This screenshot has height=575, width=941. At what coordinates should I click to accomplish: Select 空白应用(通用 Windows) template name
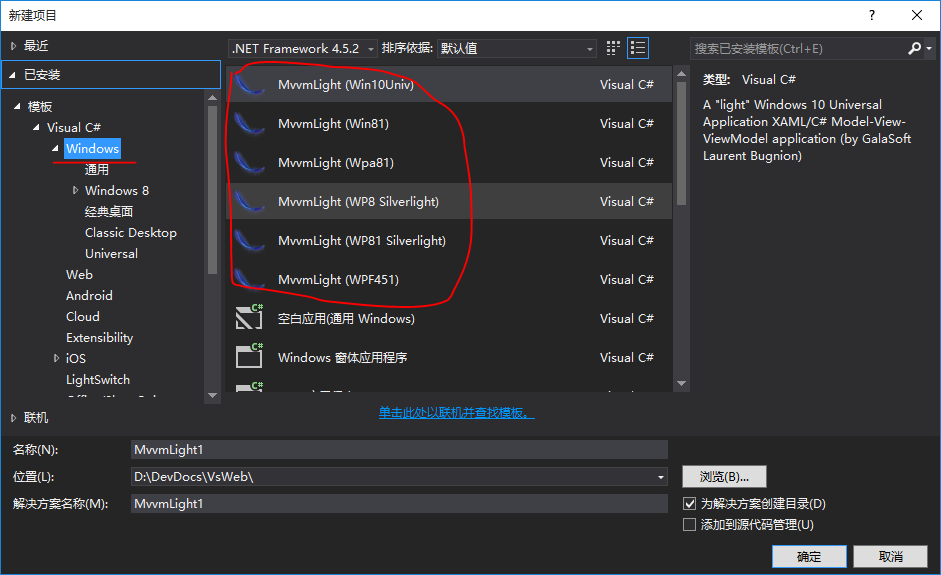[346, 319]
